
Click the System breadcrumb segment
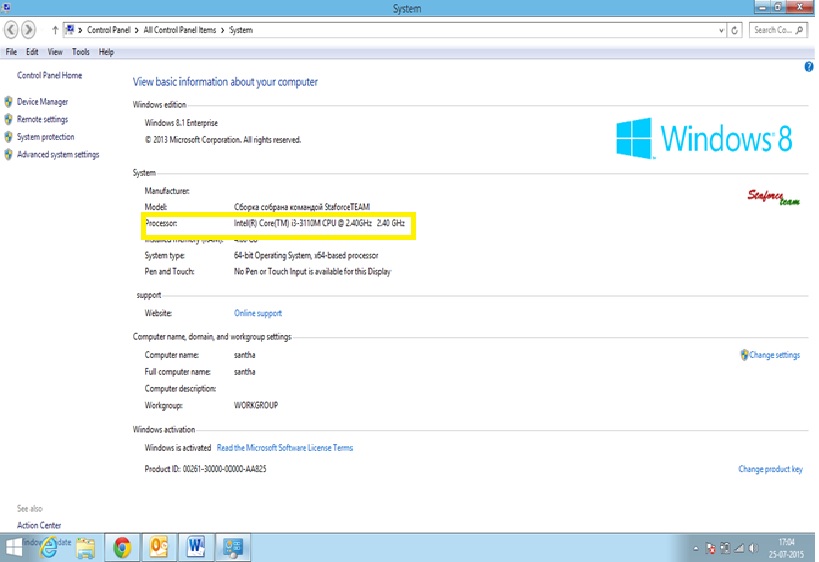(x=241, y=30)
